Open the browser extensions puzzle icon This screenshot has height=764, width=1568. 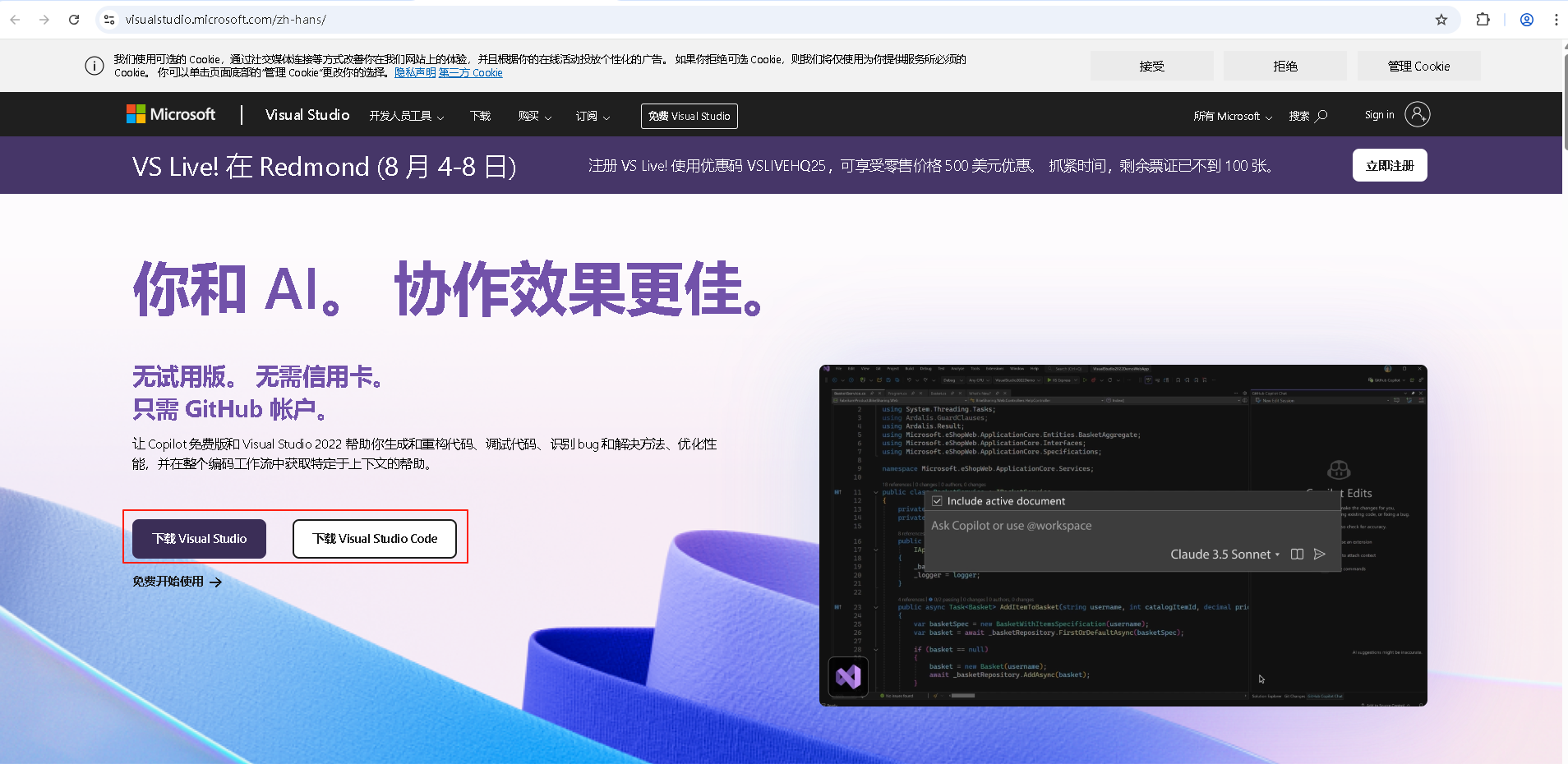(1483, 20)
